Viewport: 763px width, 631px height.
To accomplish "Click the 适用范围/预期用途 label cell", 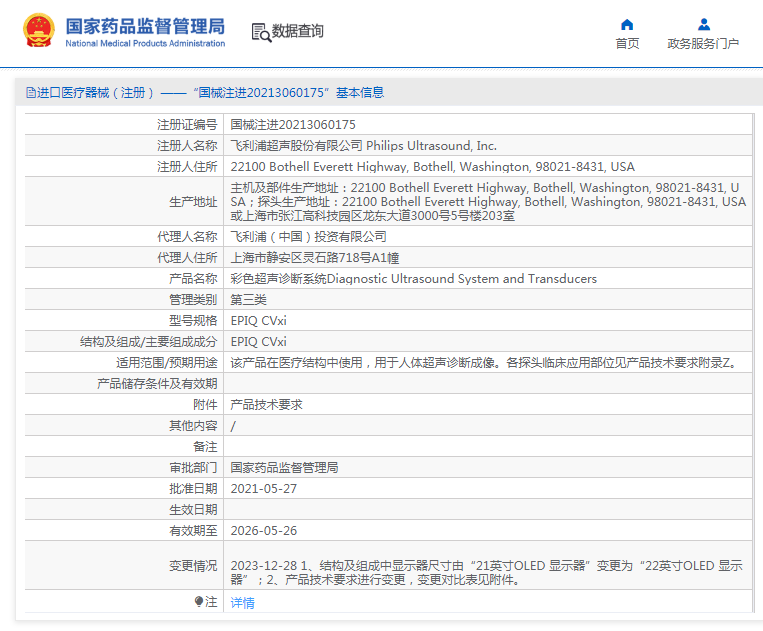I will (x=124, y=362).
